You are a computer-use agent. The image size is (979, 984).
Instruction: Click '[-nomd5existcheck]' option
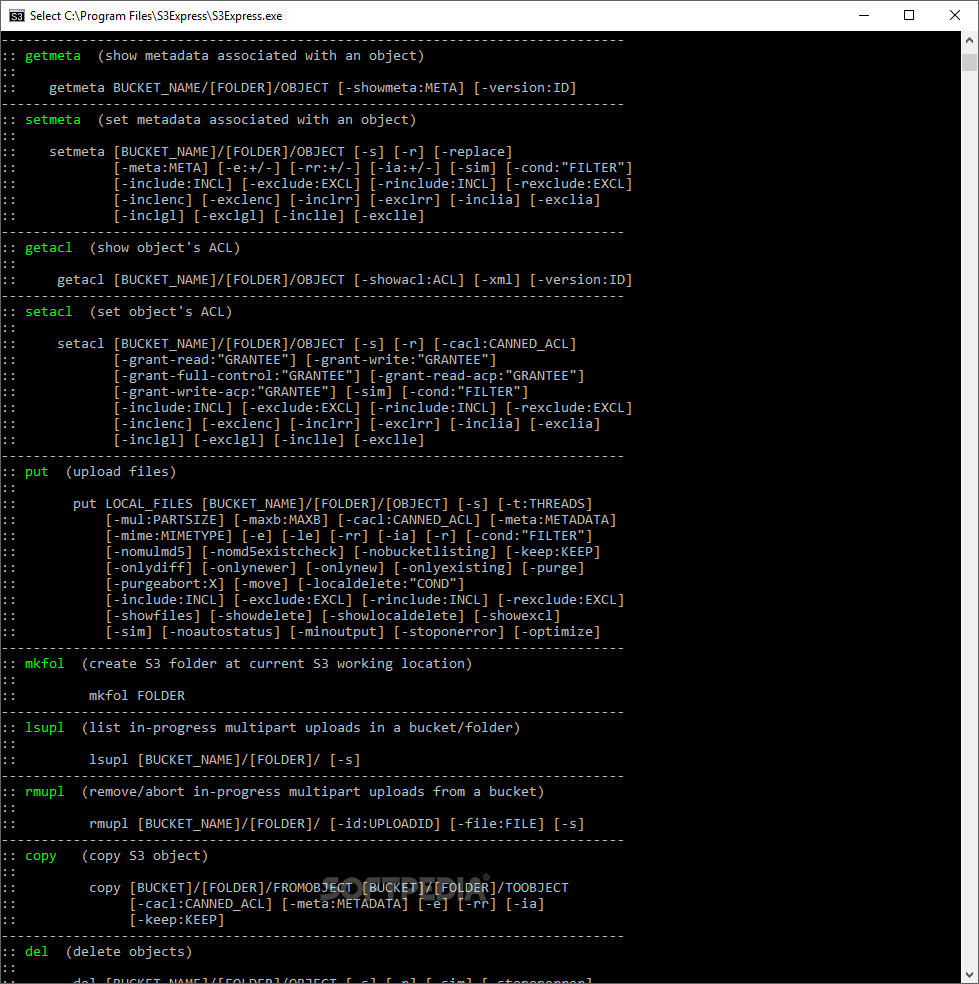tap(273, 552)
